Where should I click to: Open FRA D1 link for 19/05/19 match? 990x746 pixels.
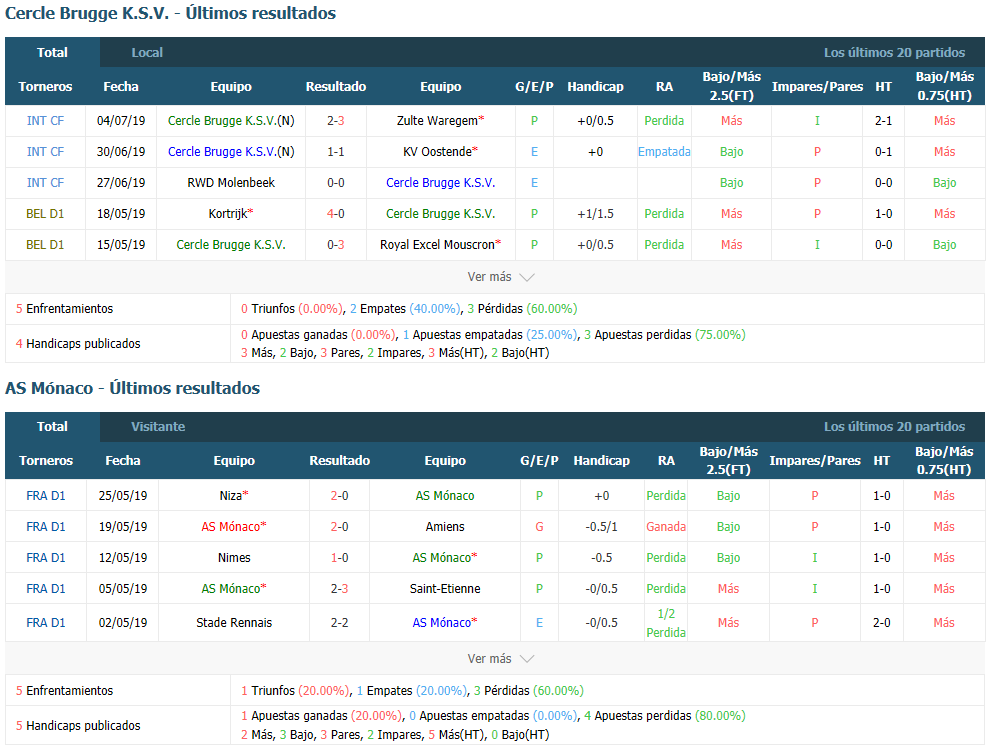(x=45, y=526)
